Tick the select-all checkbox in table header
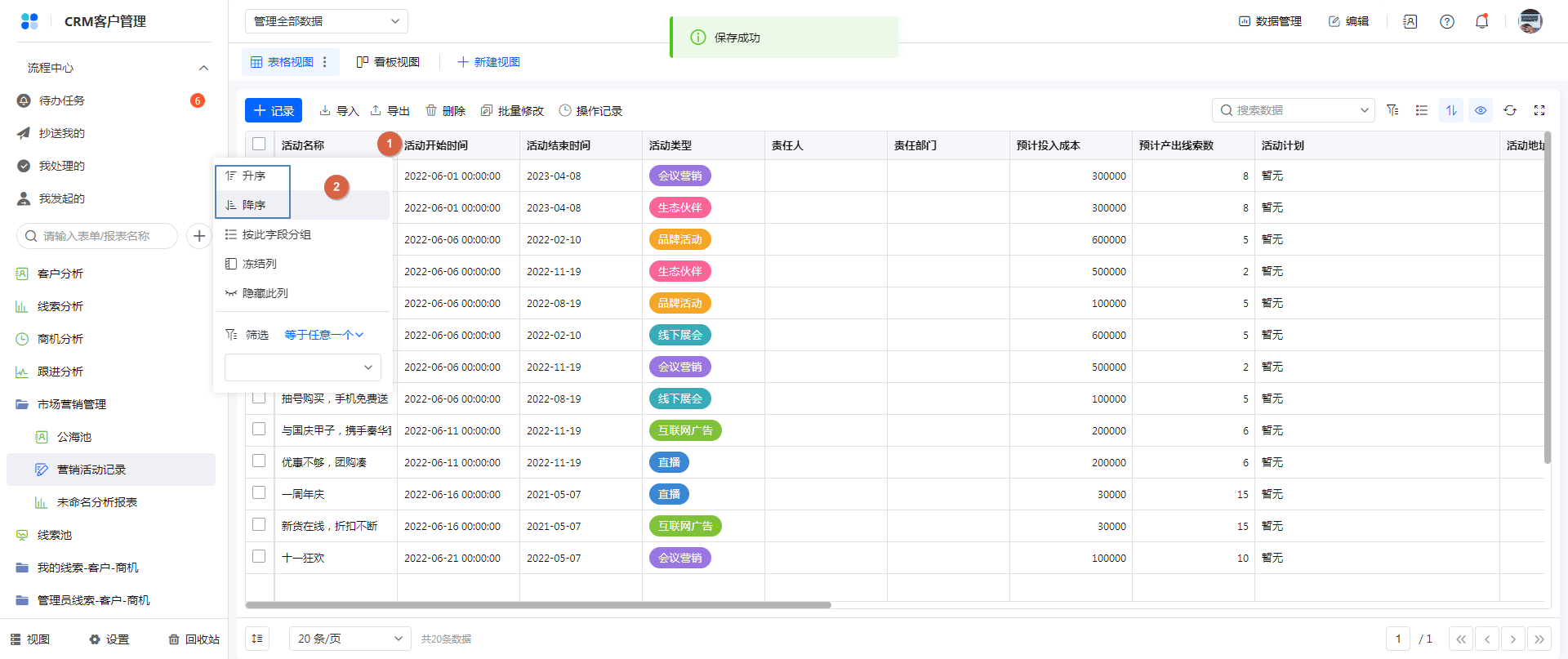This screenshot has width=1568, height=659. 259,145
